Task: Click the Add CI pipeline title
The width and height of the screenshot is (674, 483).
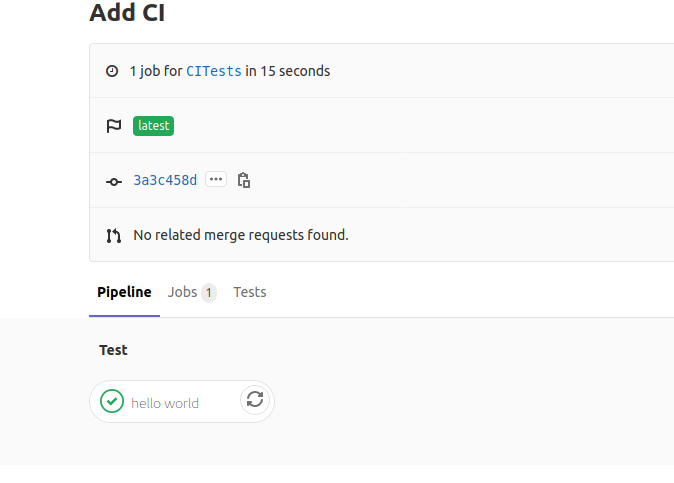Action: (x=127, y=13)
